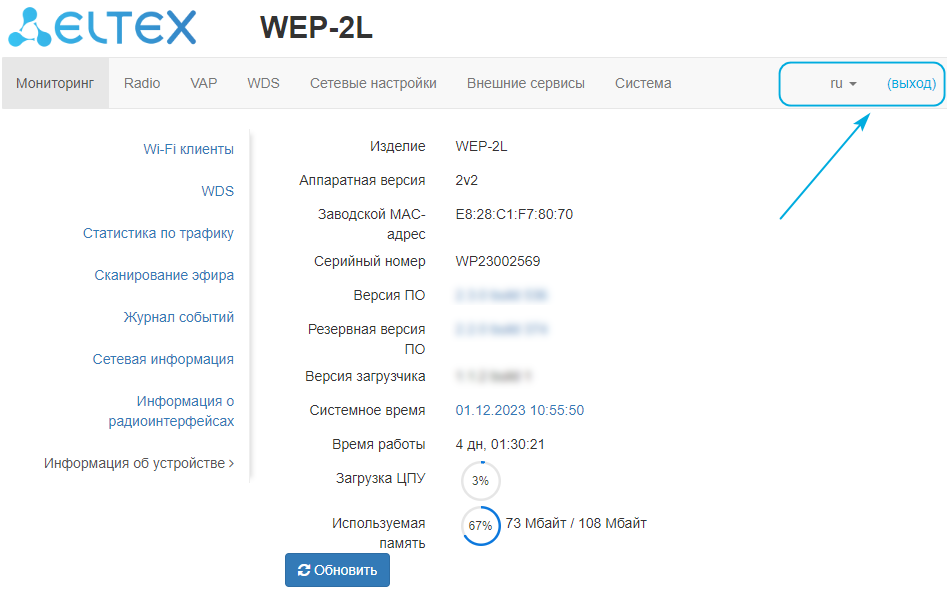This screenshot has width=951, height=594.
Task: Open the Система tab
Action: pos(643,83)
